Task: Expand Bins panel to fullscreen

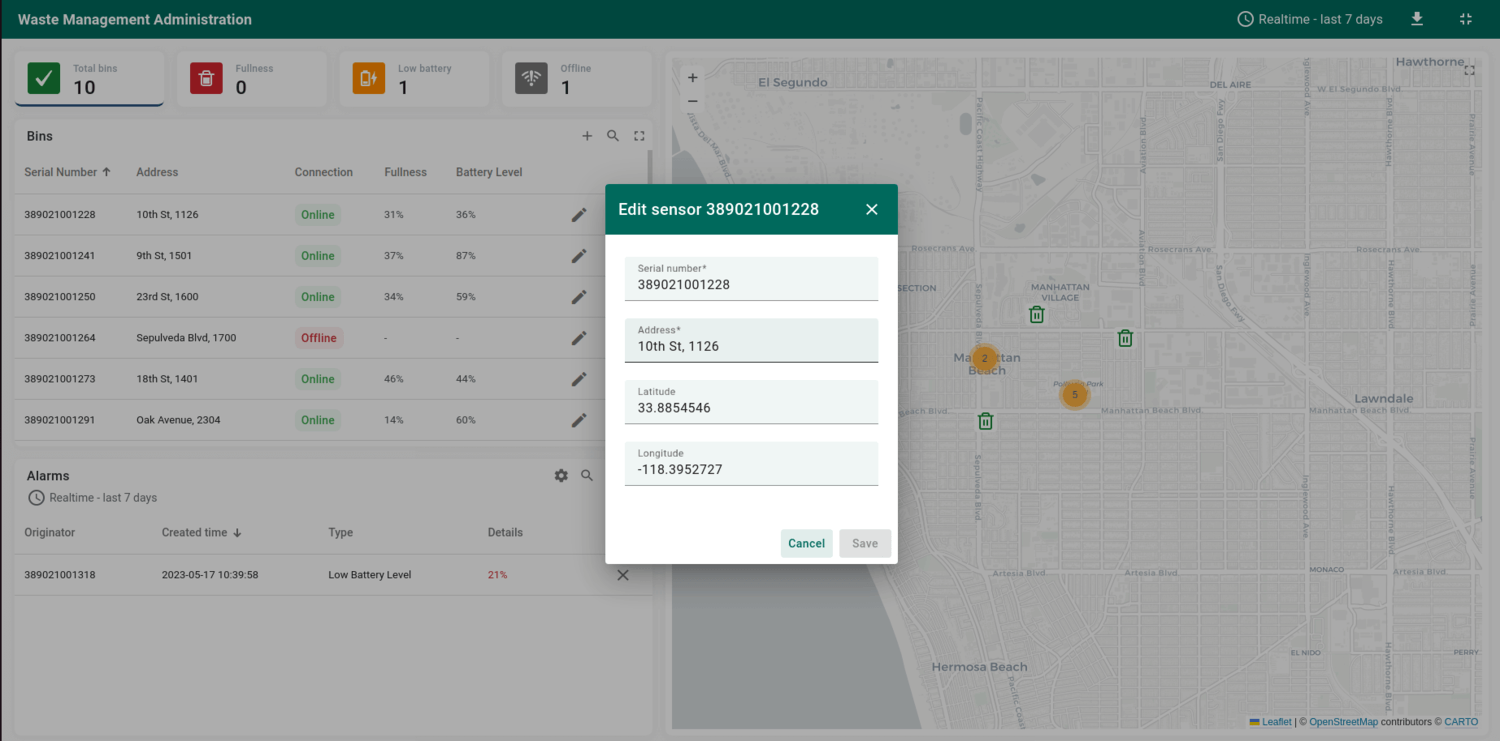Action: 639,136
